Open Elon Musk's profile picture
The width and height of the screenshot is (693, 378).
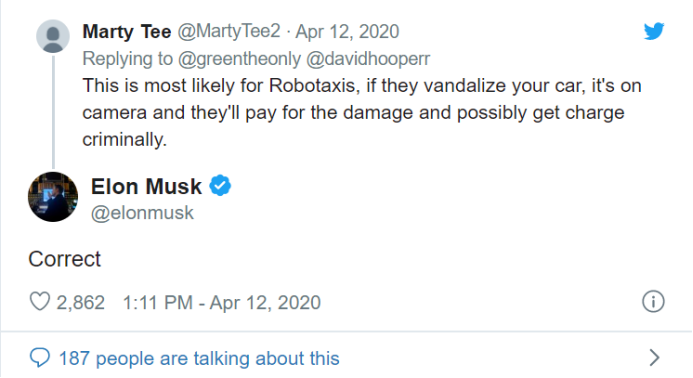[x=53, y=197]
